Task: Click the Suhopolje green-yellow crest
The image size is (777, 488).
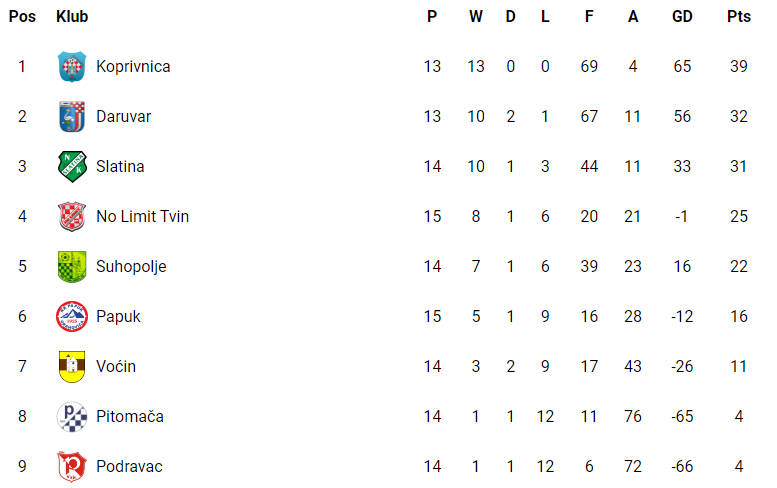Action: (72, 267)
